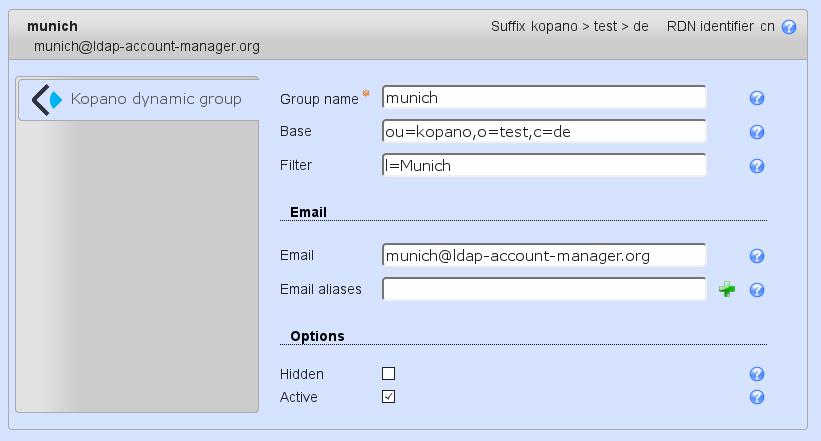This screenshot has width=821, height=441.
Task: Open help for RDN identifier
Action: click(790, 27)
